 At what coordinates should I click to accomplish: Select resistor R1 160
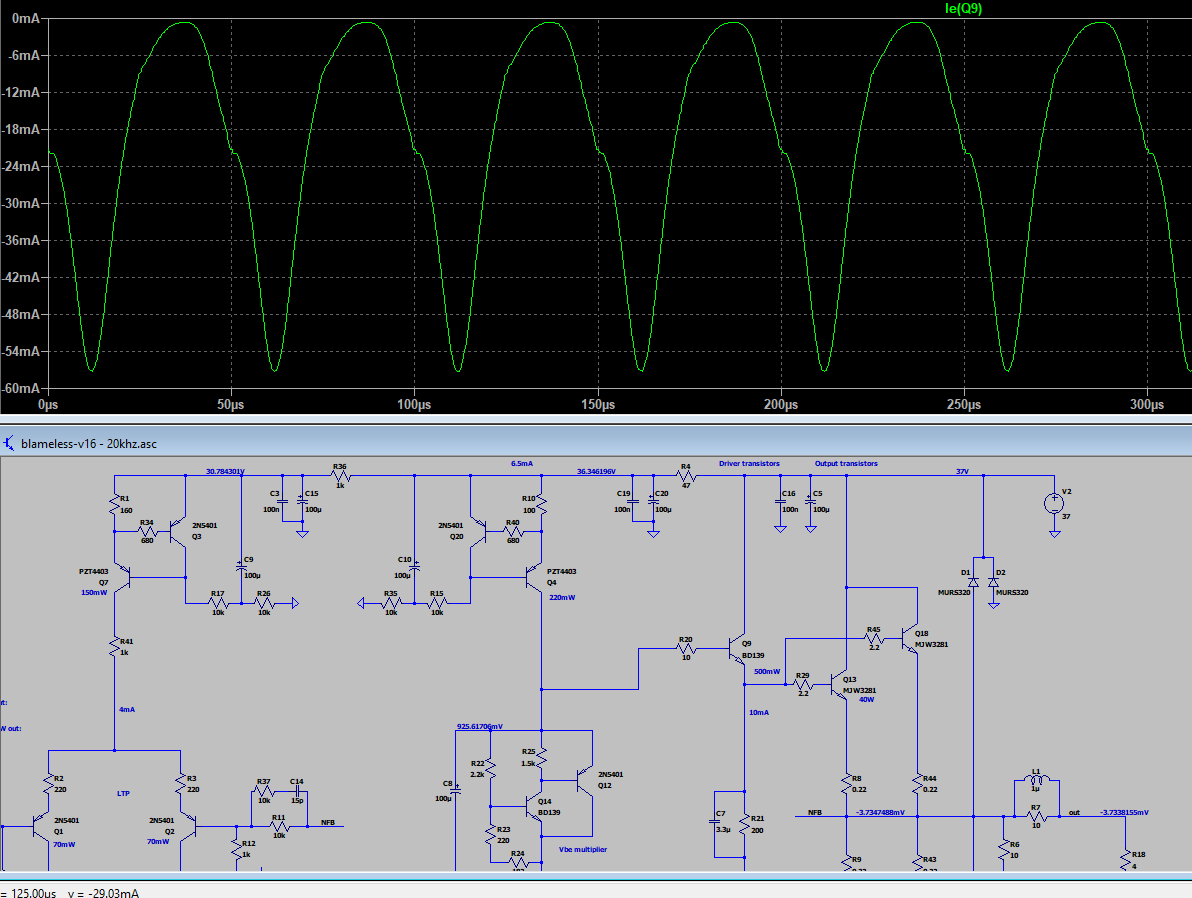coord(115,505)
